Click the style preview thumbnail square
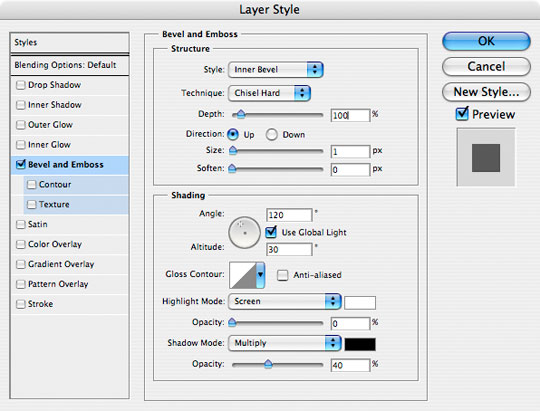 (x=486, y=158)
